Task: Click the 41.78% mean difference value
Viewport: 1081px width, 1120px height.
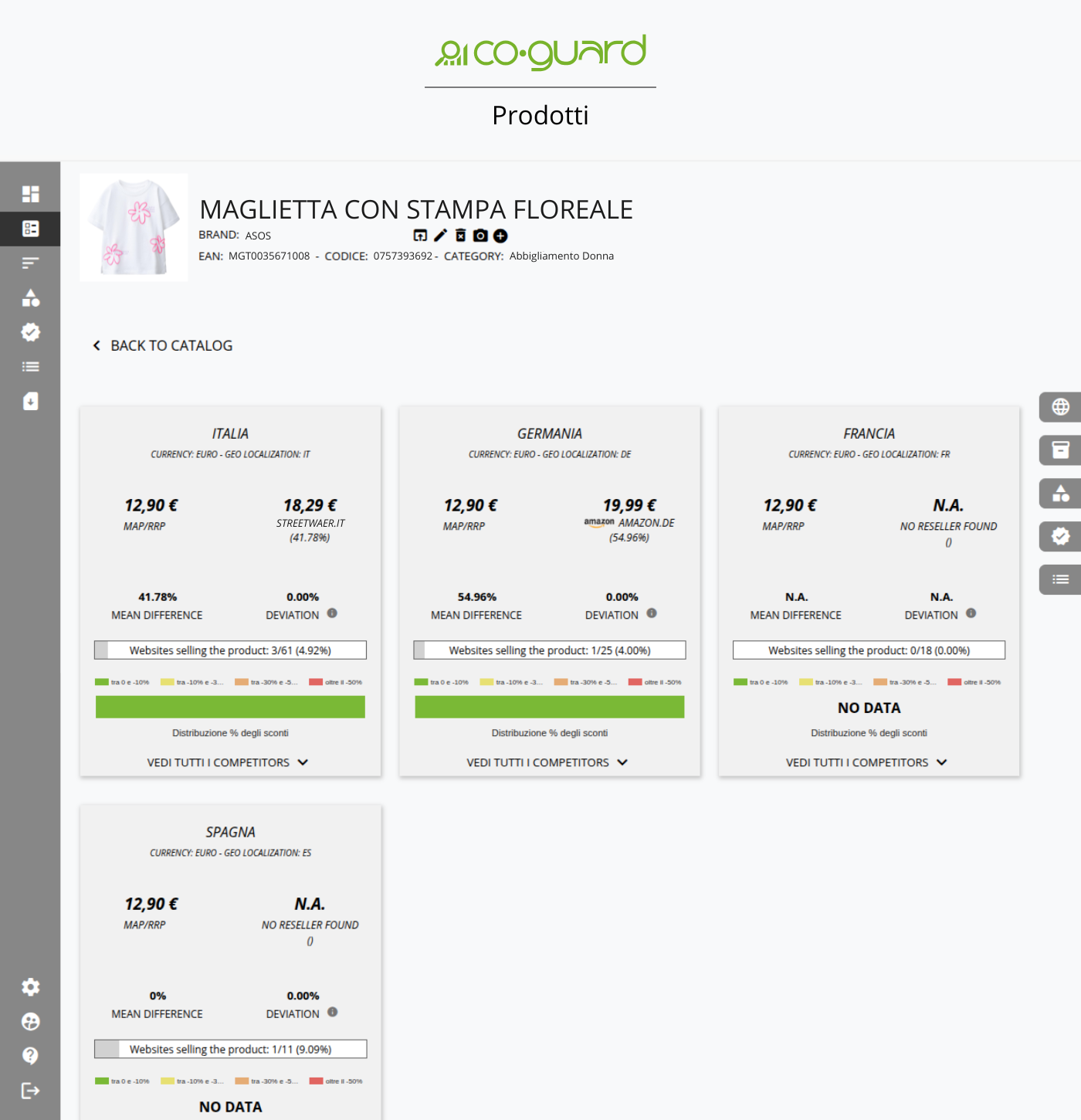Action: [158, 597]
